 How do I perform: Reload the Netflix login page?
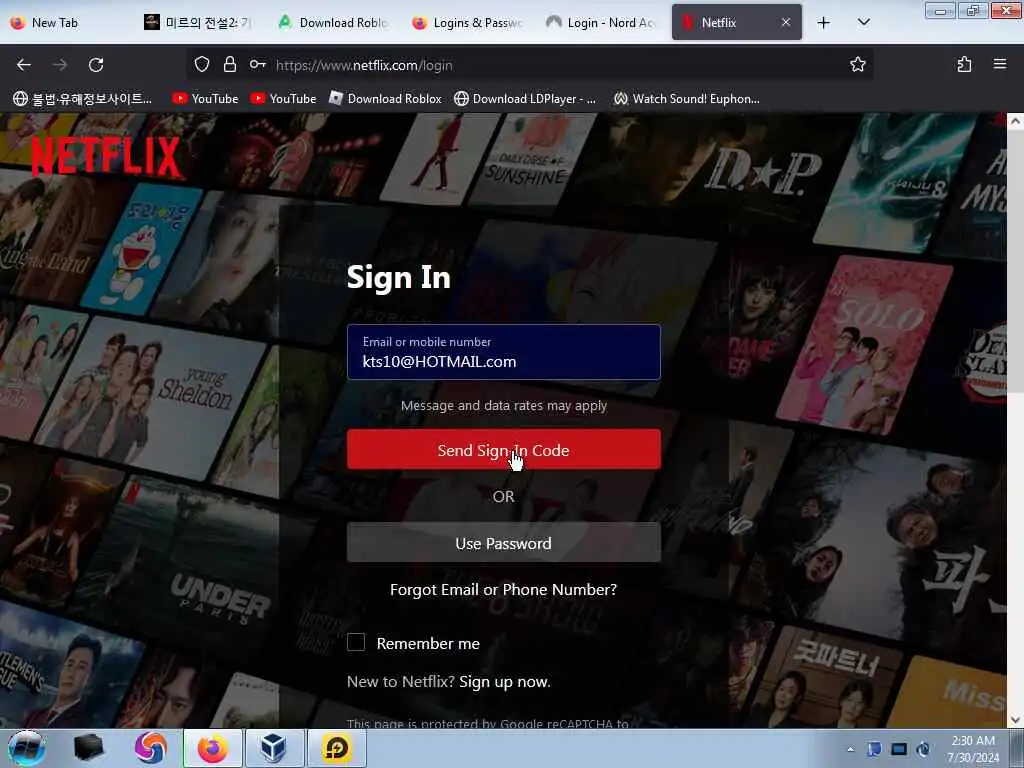click(96, 65)
